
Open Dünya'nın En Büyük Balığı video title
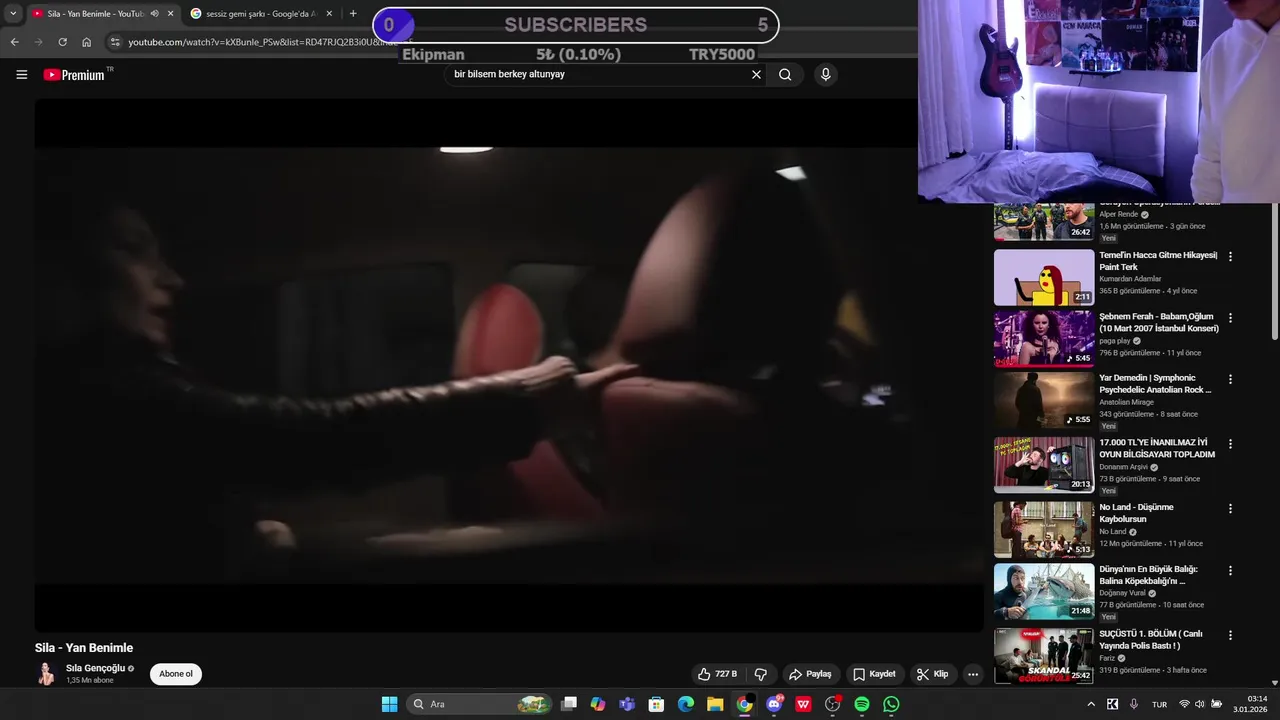(x=1148, y=575)
